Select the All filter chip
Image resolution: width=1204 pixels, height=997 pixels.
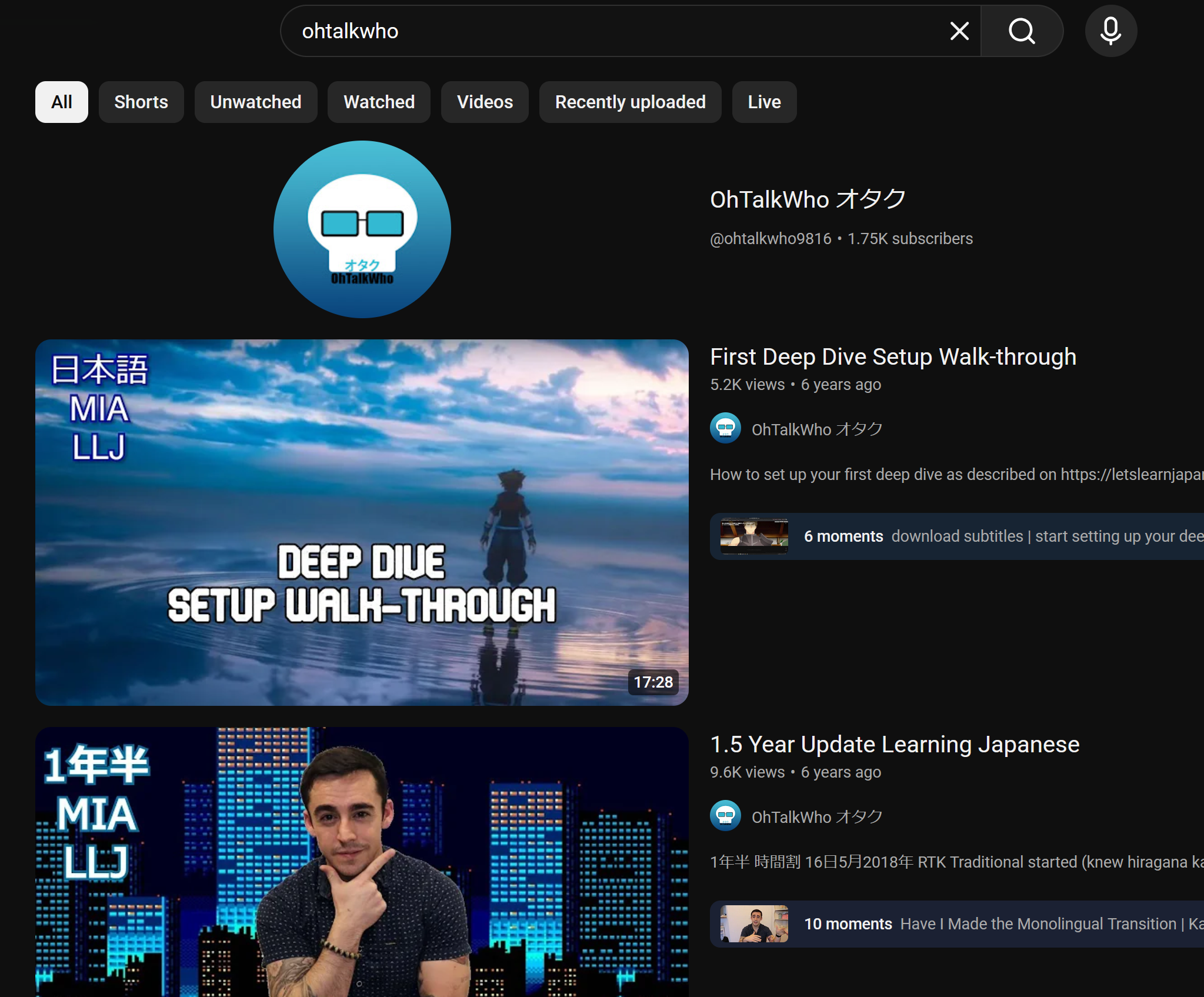coord(62,102)
